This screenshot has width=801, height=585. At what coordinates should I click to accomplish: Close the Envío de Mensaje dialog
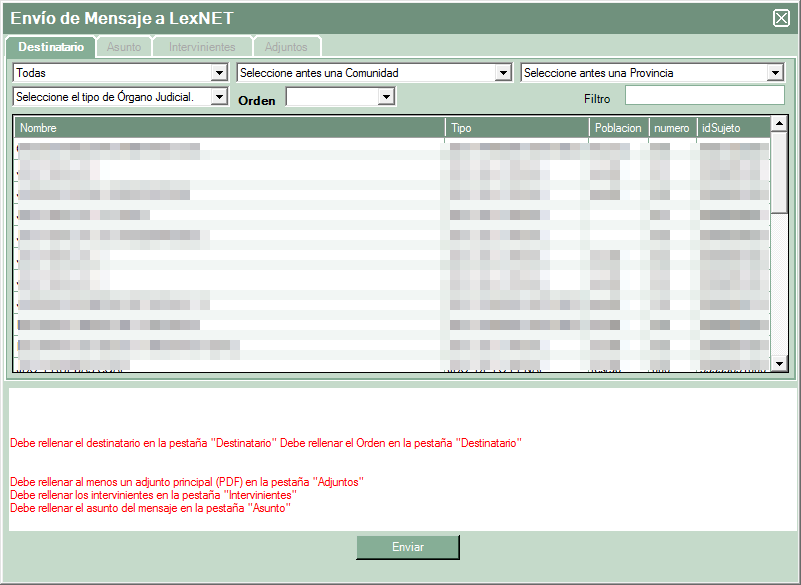tap(781, 17)
